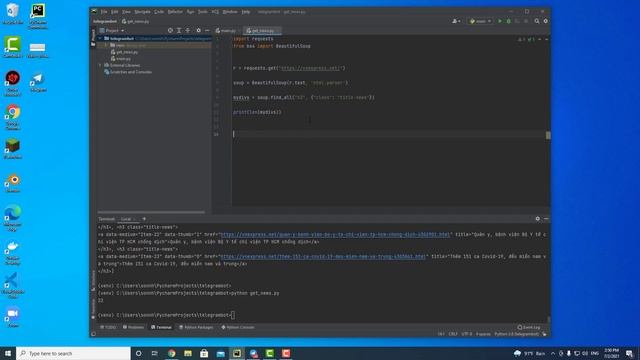Click the locate-file target icon in Project panel
This screenshot has width=640, height=360.
[x=170, y=31]
